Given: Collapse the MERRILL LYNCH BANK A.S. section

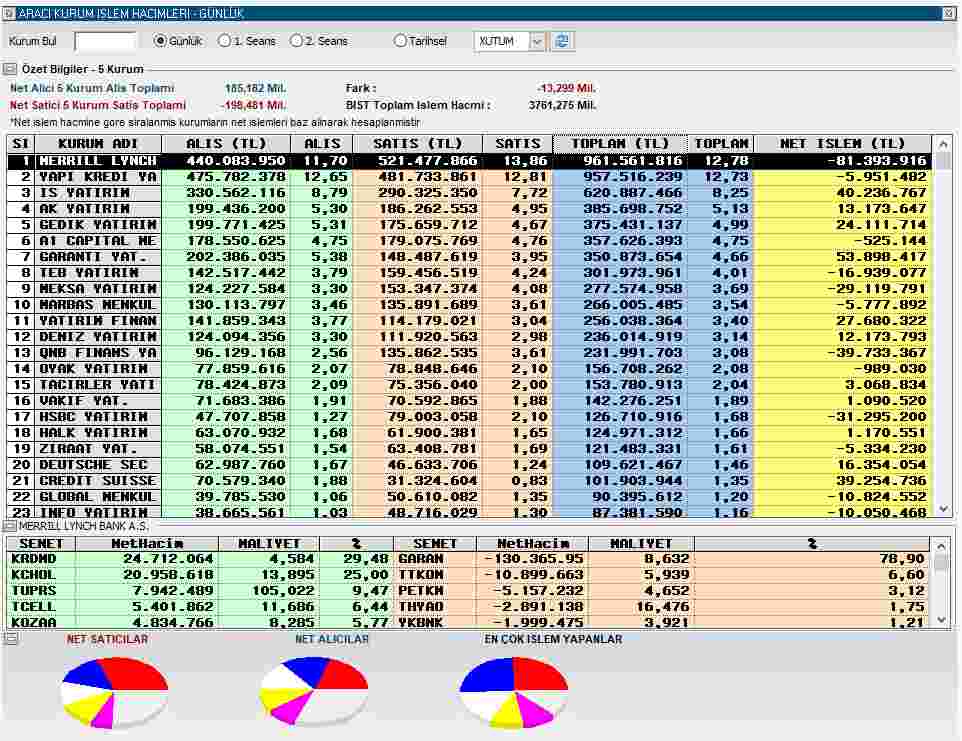Looking at the screenshot, I should [9, 526].
